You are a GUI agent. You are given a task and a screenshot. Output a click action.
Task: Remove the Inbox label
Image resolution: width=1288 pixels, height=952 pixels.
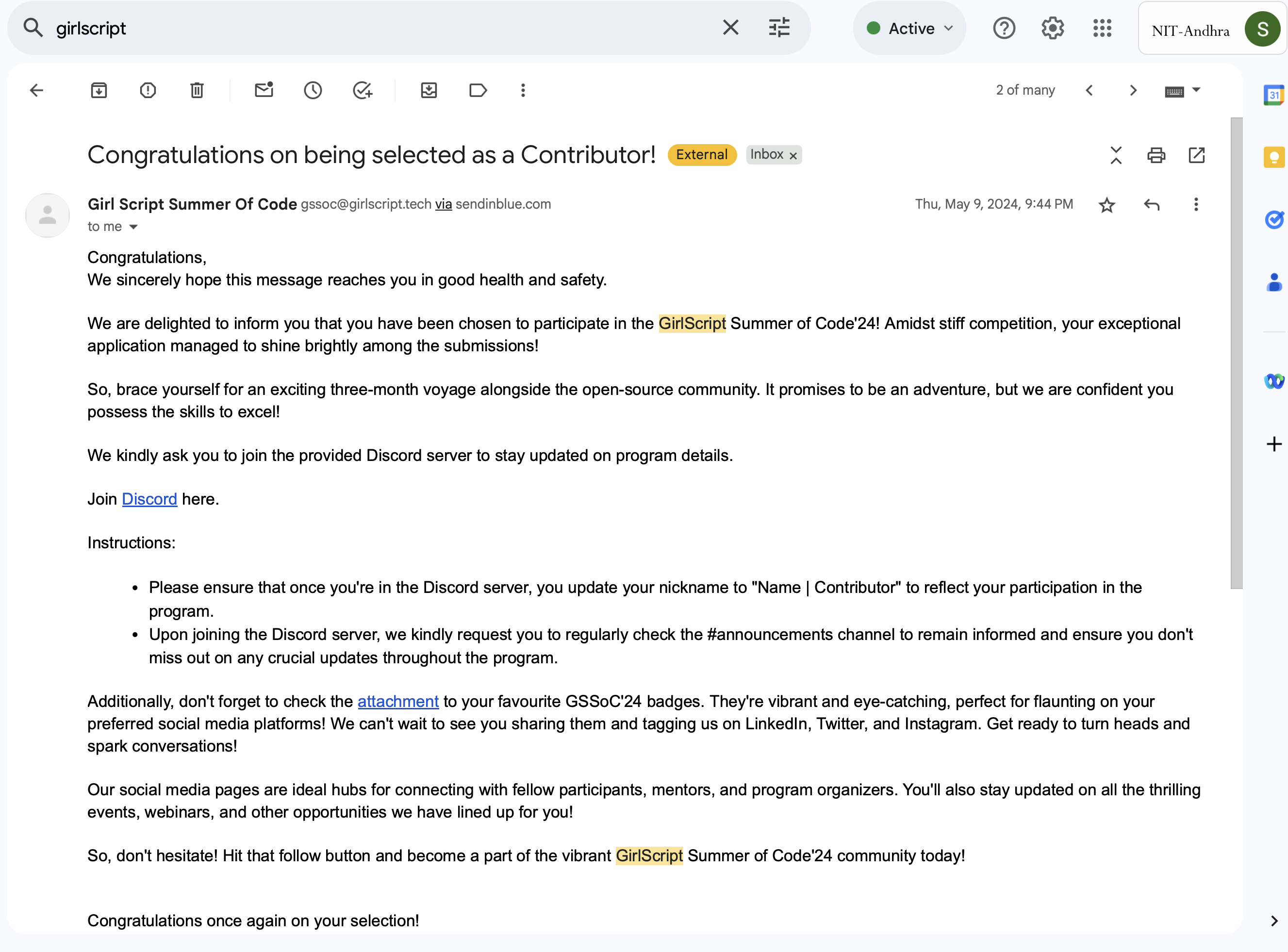pos(793,156)
